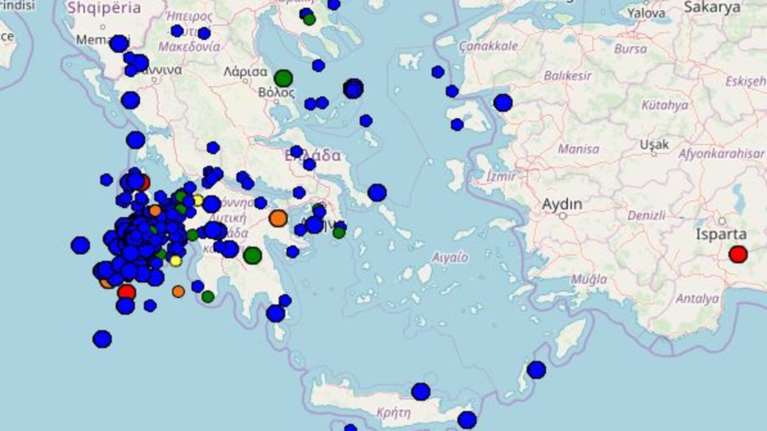Select the Κρήτη label on Crete
This screenshot has height=431, width=767.
click(x=394, y=412)
